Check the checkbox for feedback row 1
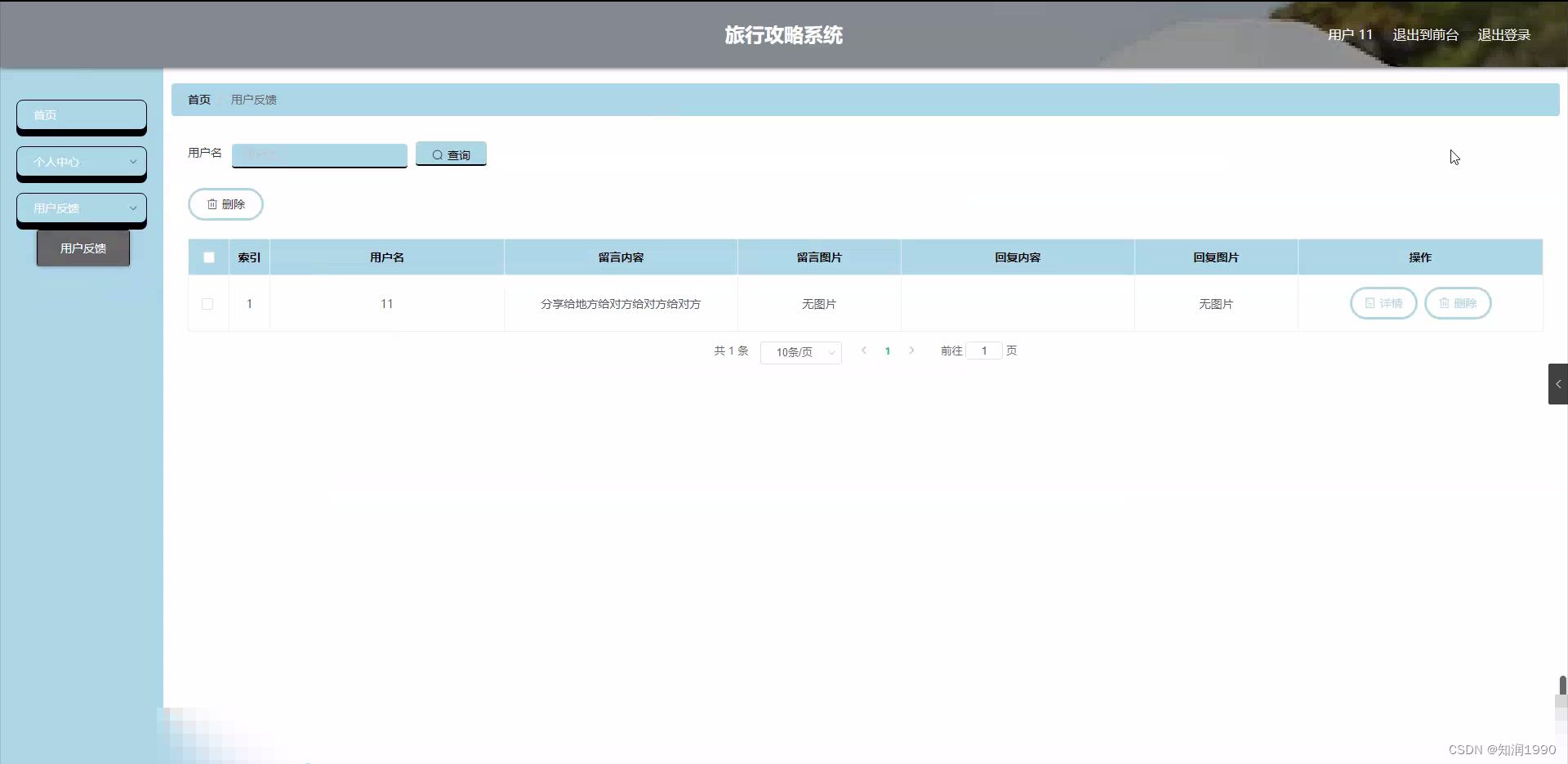The image size is (1568, 764). click(208, 304)
